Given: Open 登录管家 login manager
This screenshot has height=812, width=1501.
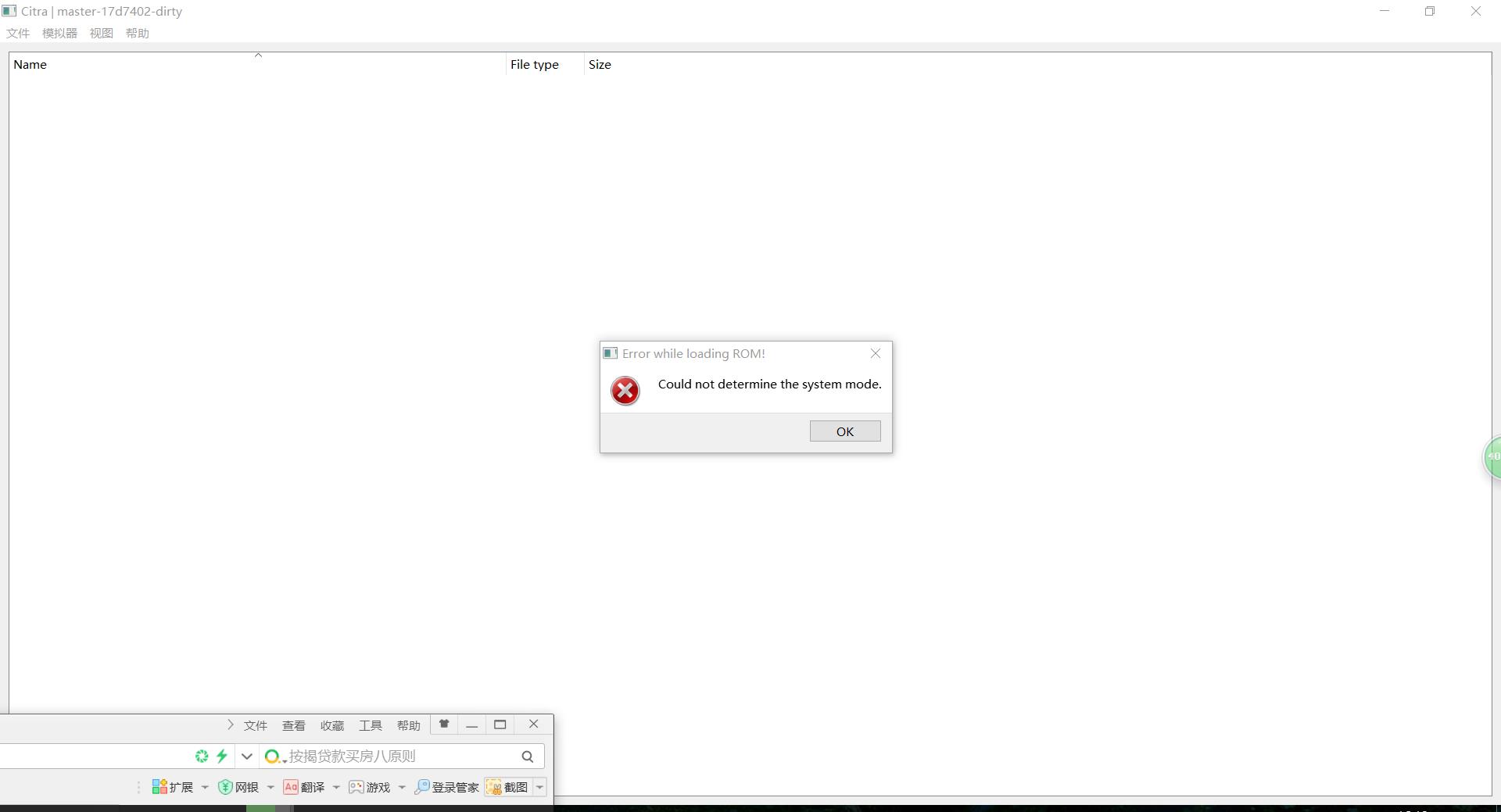Looking at the screenshot, I should [446, 787].
